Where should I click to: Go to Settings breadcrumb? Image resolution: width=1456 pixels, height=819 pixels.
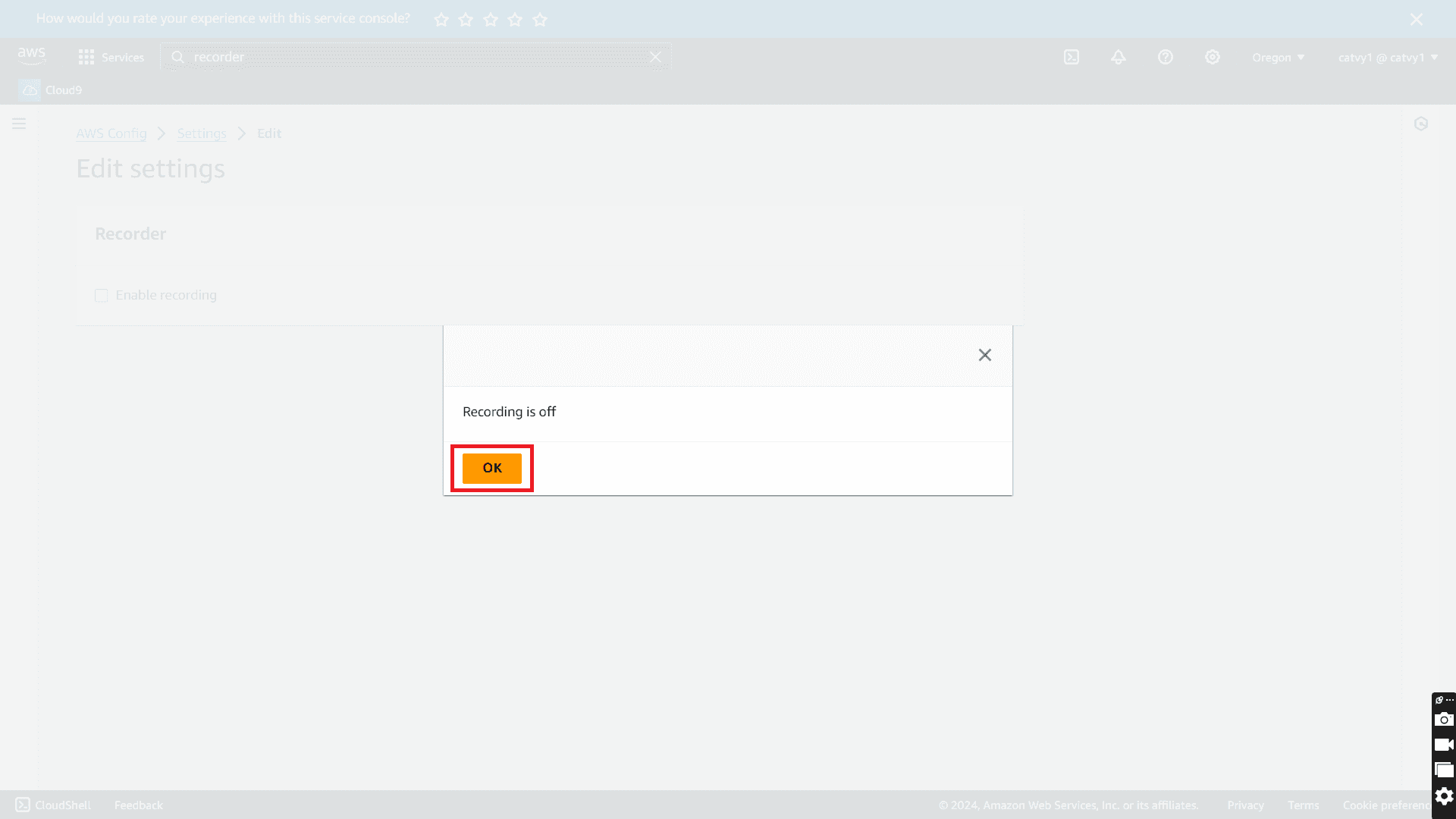point(202,133)
